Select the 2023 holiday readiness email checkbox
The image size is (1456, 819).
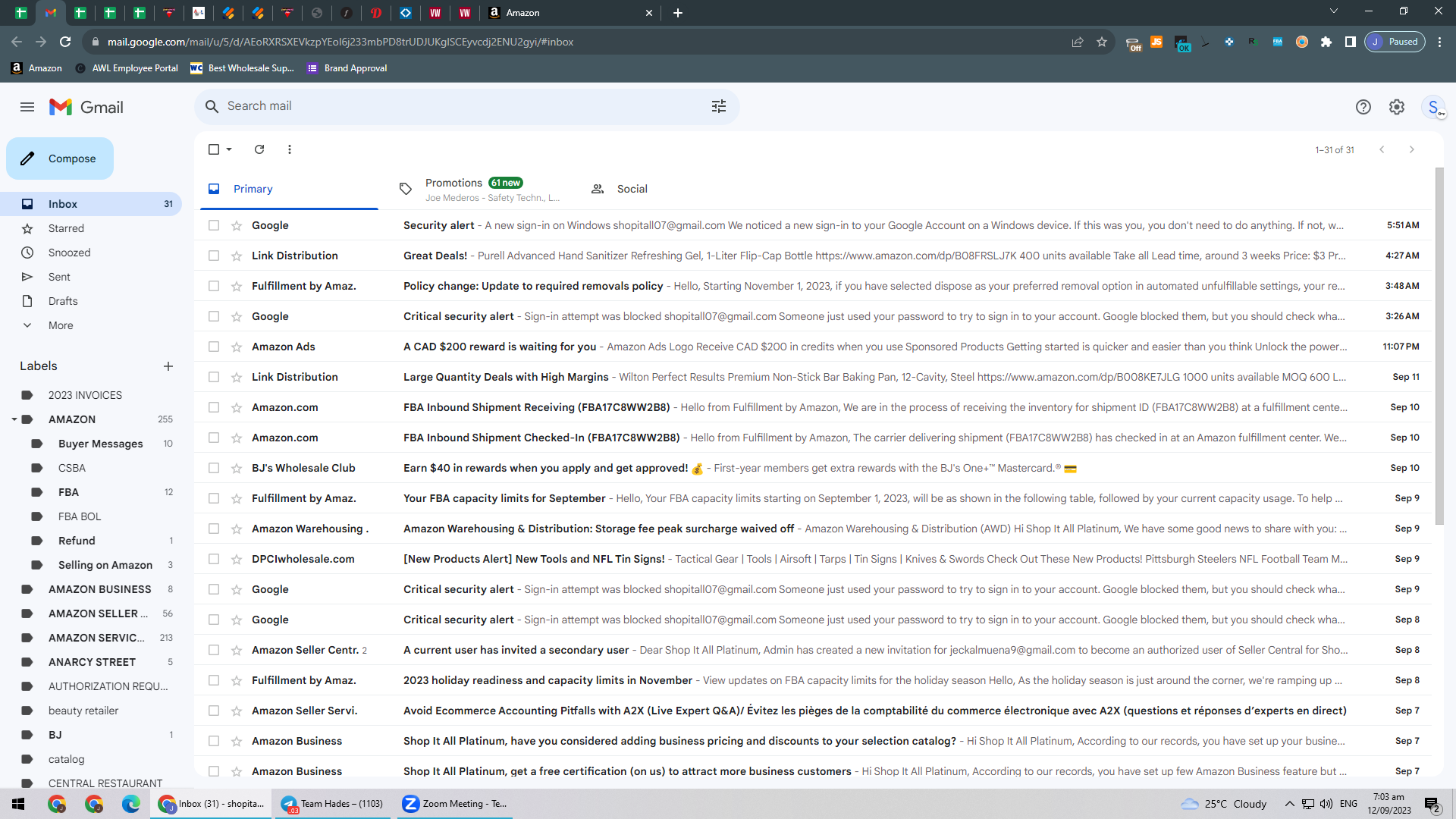tap(214, 680)
